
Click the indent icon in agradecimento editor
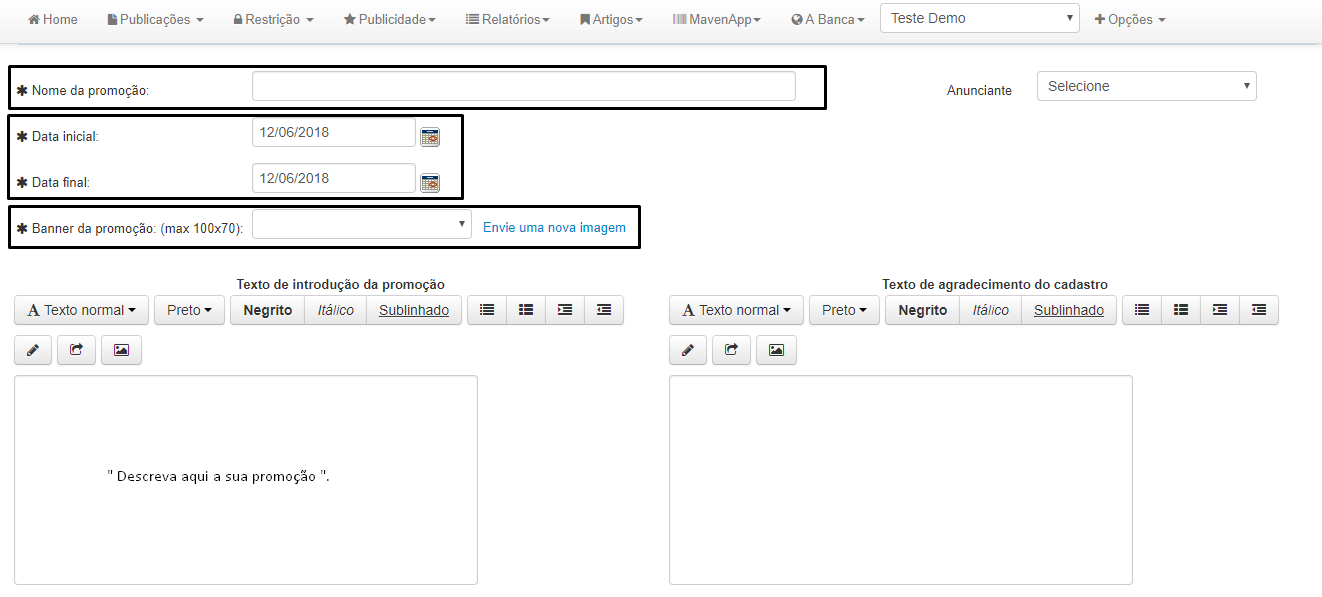[1220, 310]
